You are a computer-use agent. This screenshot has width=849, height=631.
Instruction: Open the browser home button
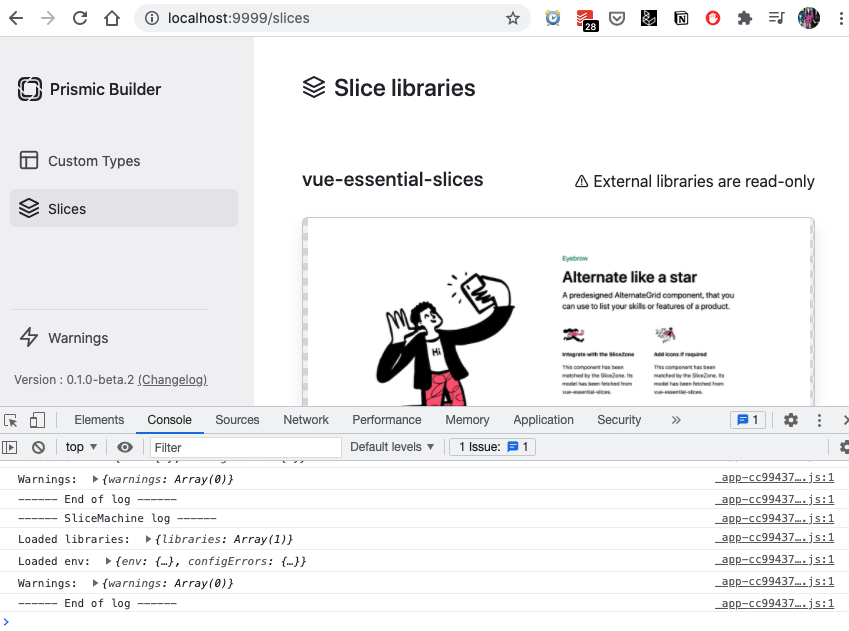pos(112,18)
